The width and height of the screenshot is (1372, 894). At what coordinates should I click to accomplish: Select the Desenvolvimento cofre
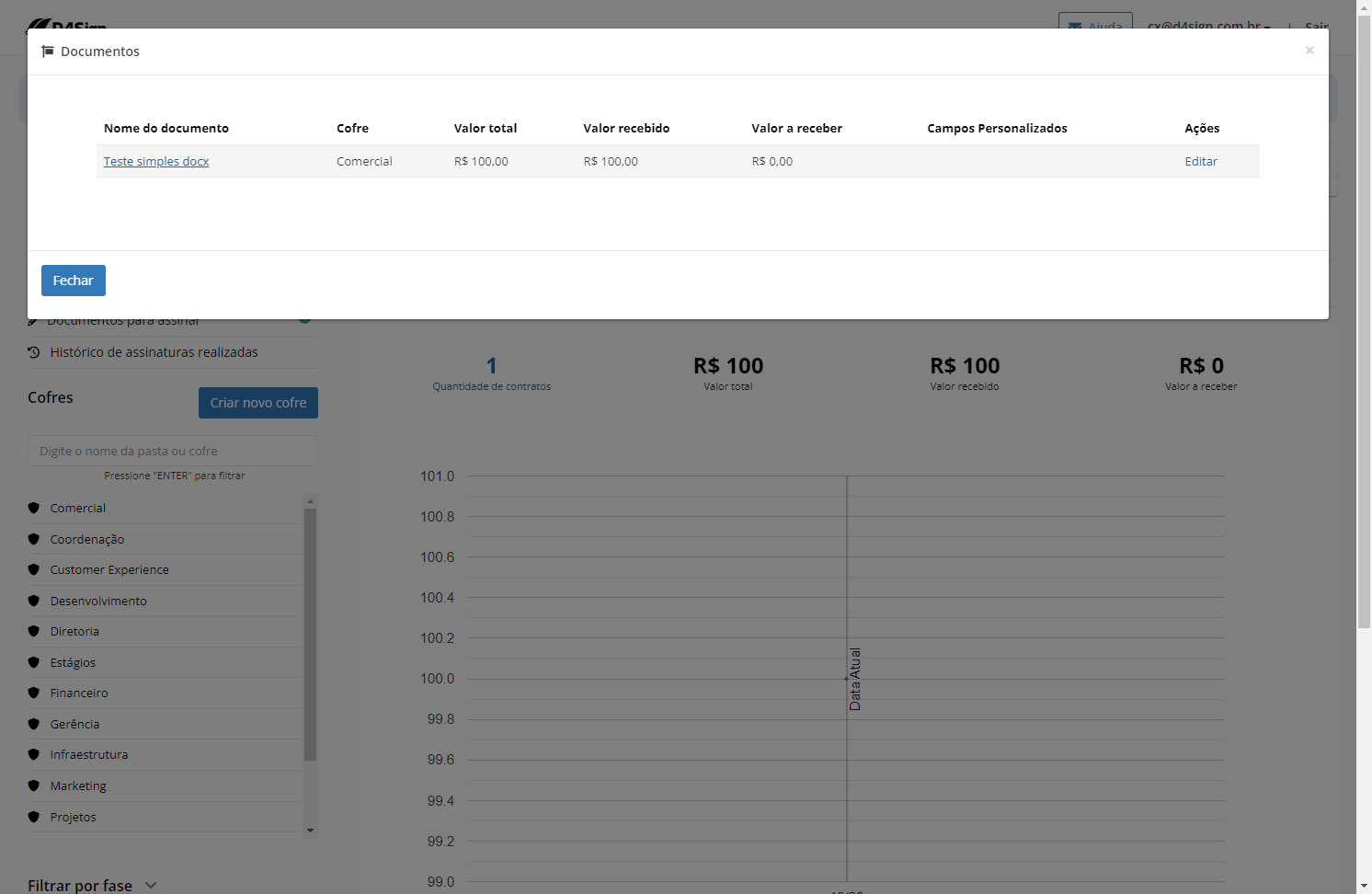98,601
